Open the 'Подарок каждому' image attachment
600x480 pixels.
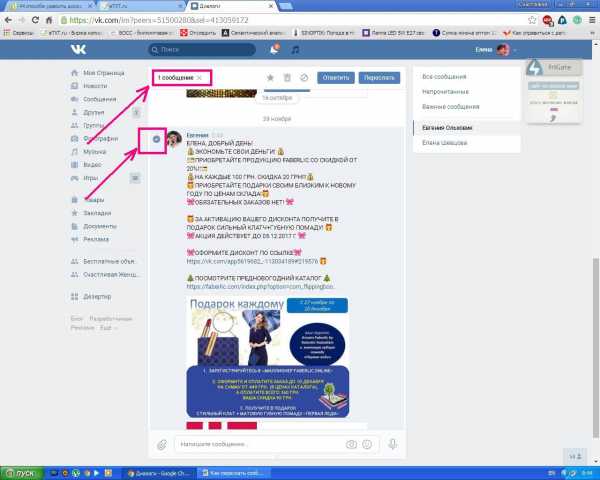click(x=267, y=357)
